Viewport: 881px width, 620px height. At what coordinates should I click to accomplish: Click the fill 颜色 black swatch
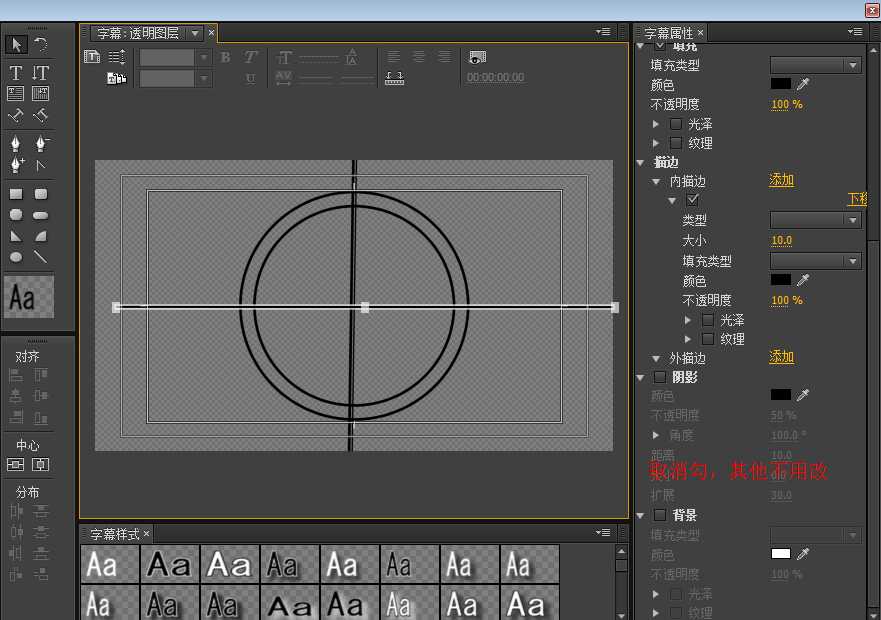click(780, 84)
